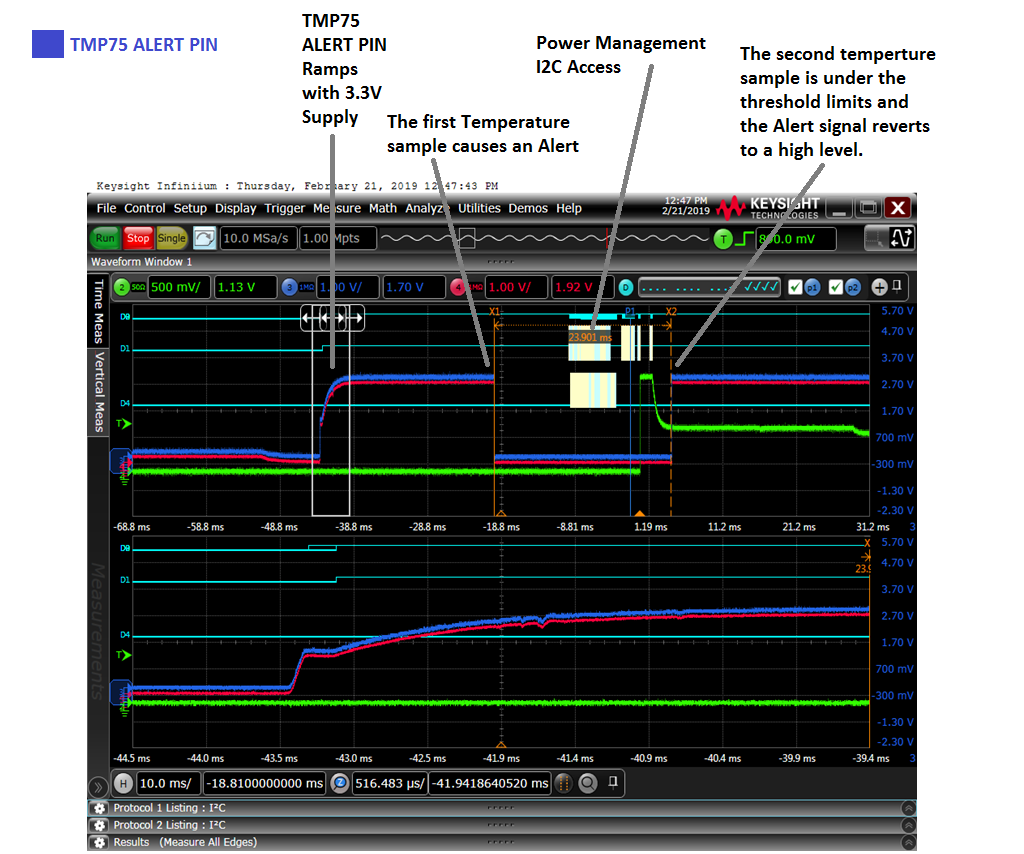1024x854 pixels.
Task: Select the Vertical Meas side tab
Action: click(98, 391)
